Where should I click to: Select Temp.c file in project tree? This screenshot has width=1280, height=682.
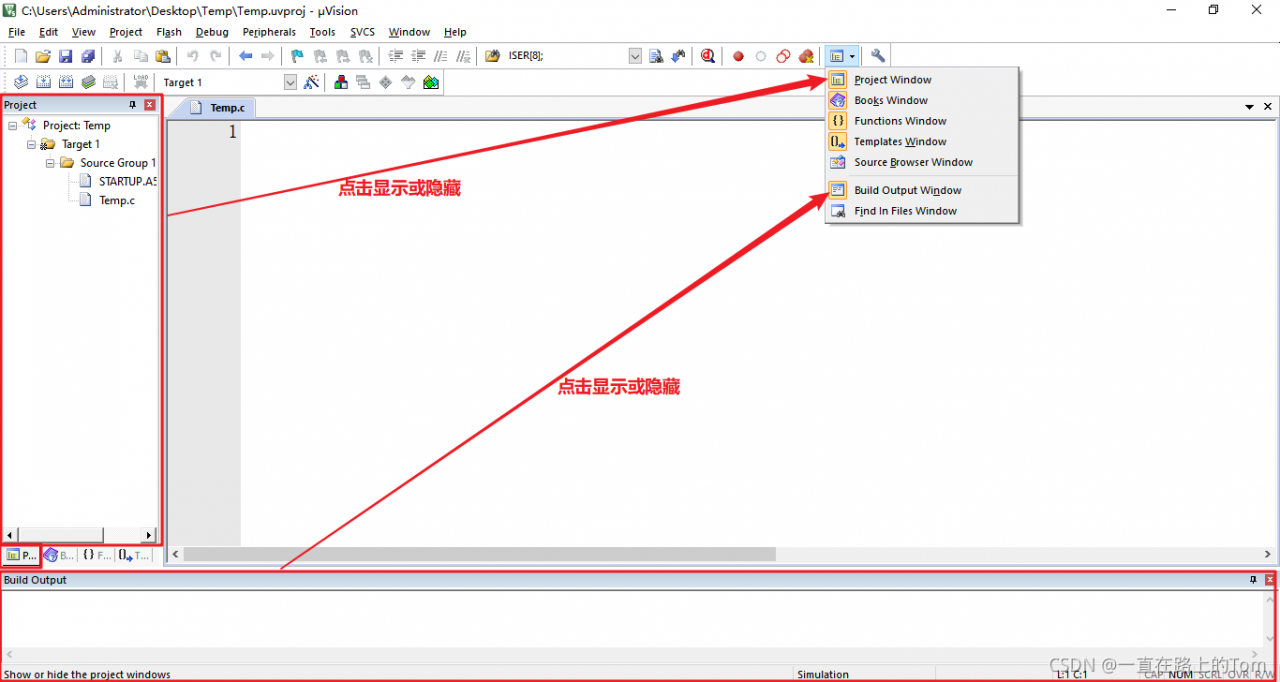click(x=107, y=201)
